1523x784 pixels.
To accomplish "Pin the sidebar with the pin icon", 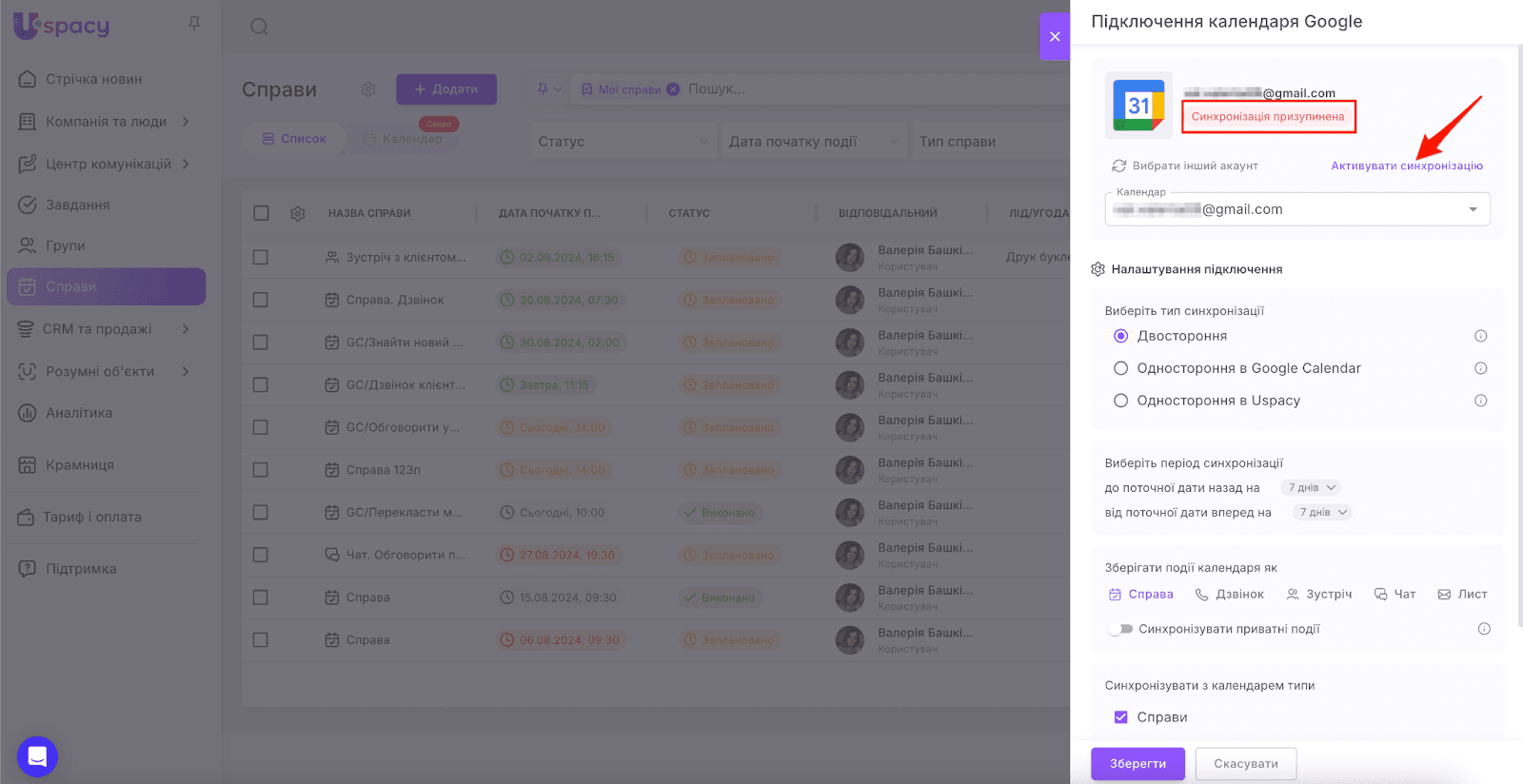I will [194, 24].
